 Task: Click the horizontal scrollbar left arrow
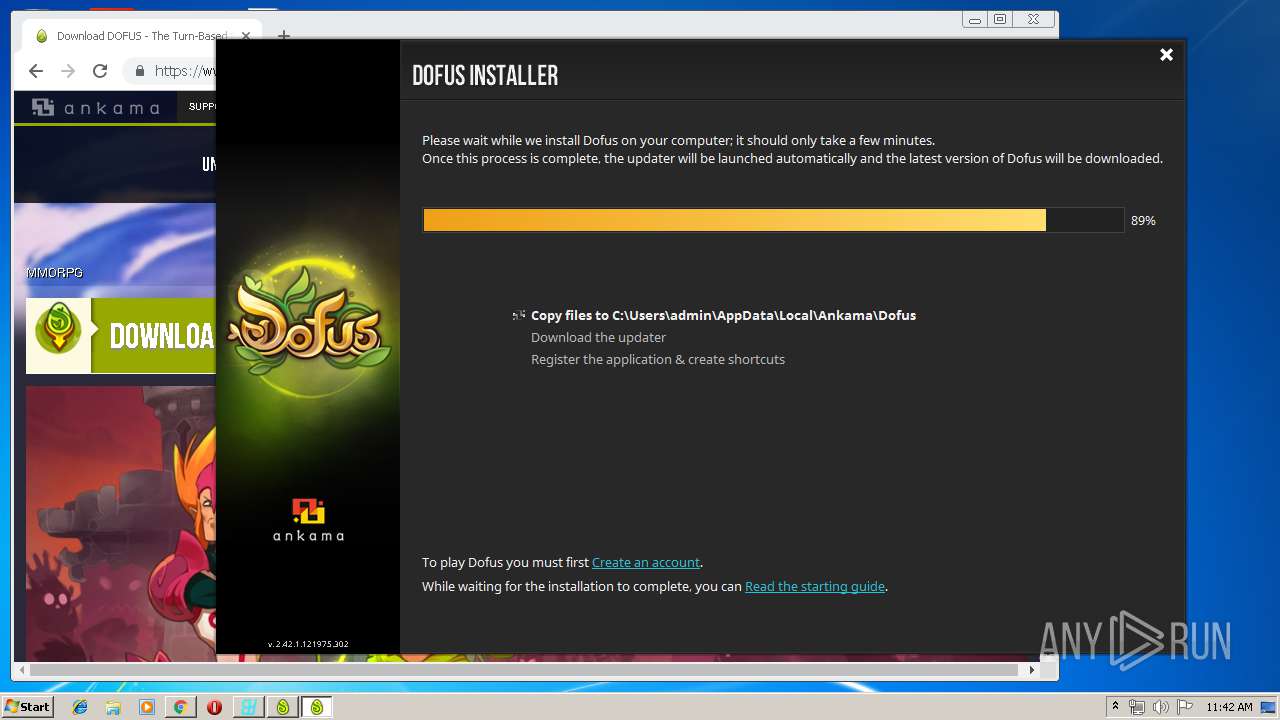pyautogui.click(x=21, y=670)
